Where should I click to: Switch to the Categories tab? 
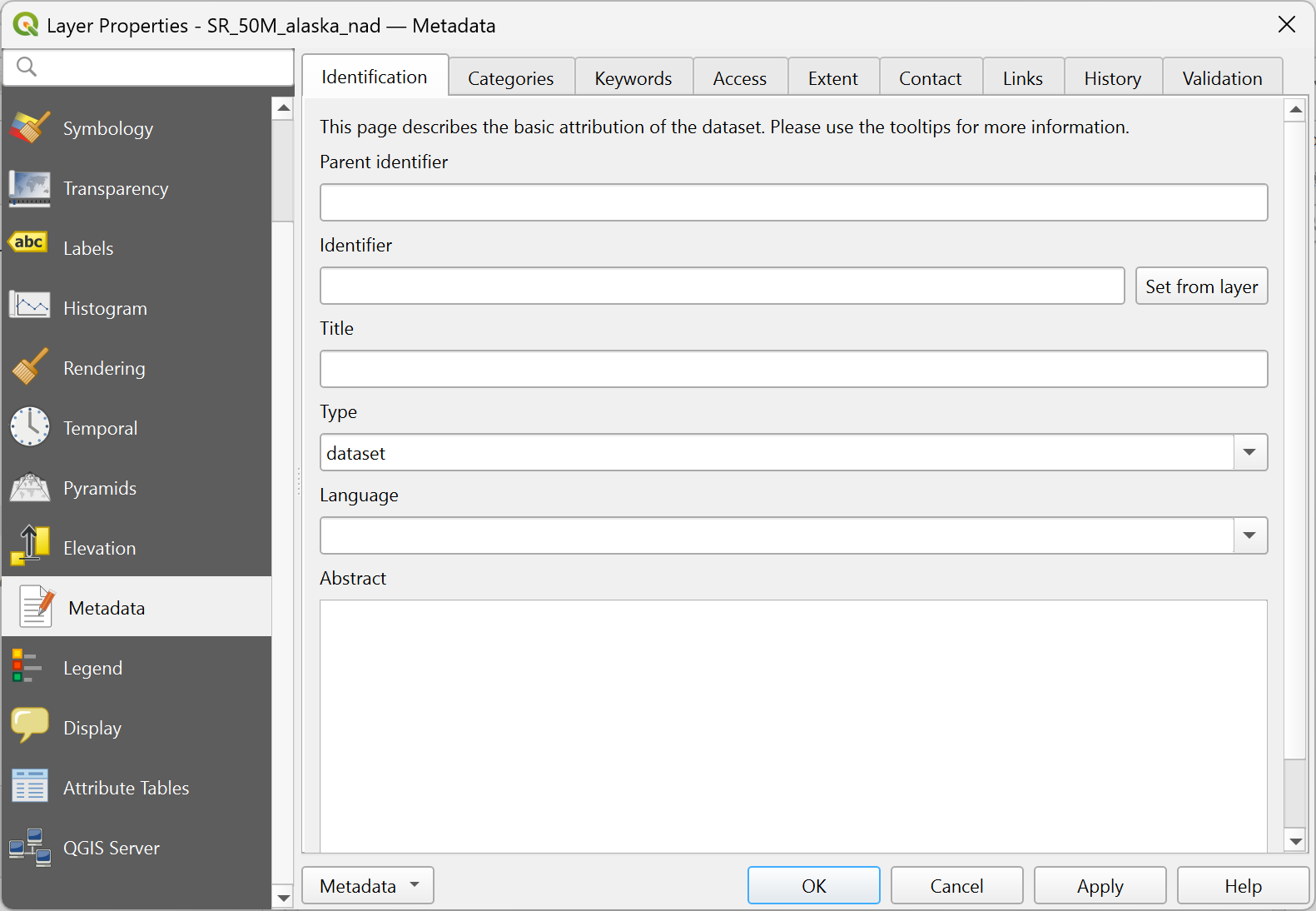tap(510, 78)
